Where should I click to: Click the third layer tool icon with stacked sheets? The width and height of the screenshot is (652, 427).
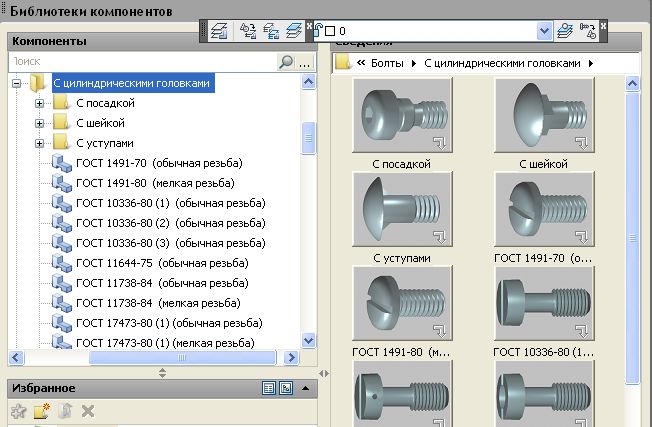pyautogui.click(x=271, y=31)
